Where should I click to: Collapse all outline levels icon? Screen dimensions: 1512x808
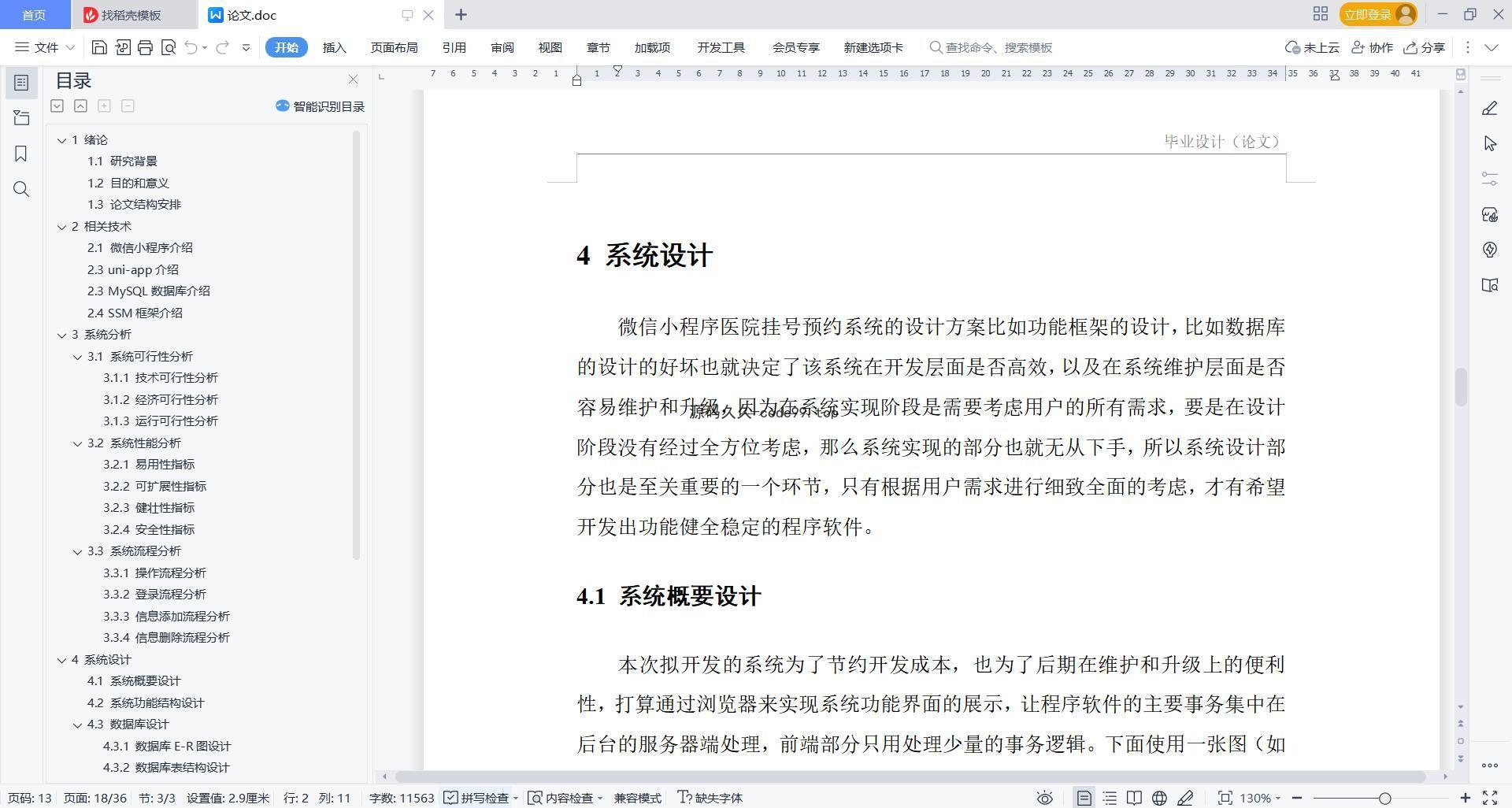click(80, 106)
